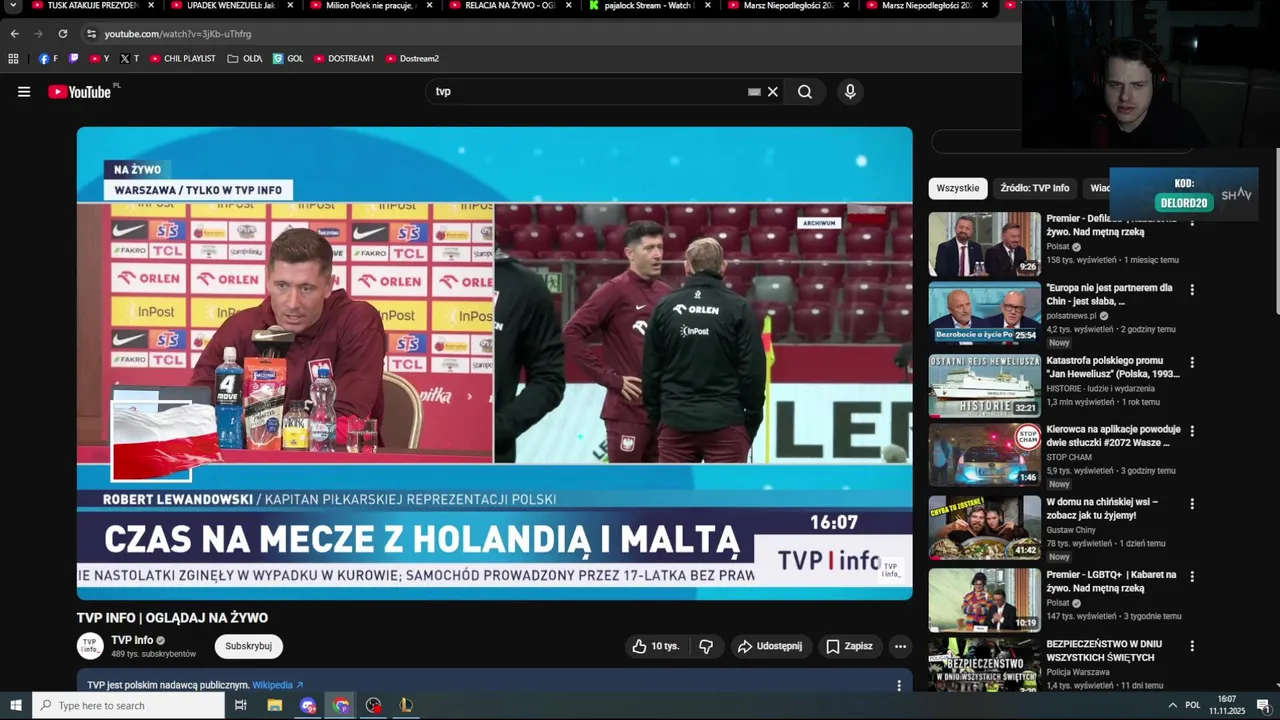Open options menu on the Wikipedia info panel
This screenshot has height=720, width=1280.
coord(898,685)
